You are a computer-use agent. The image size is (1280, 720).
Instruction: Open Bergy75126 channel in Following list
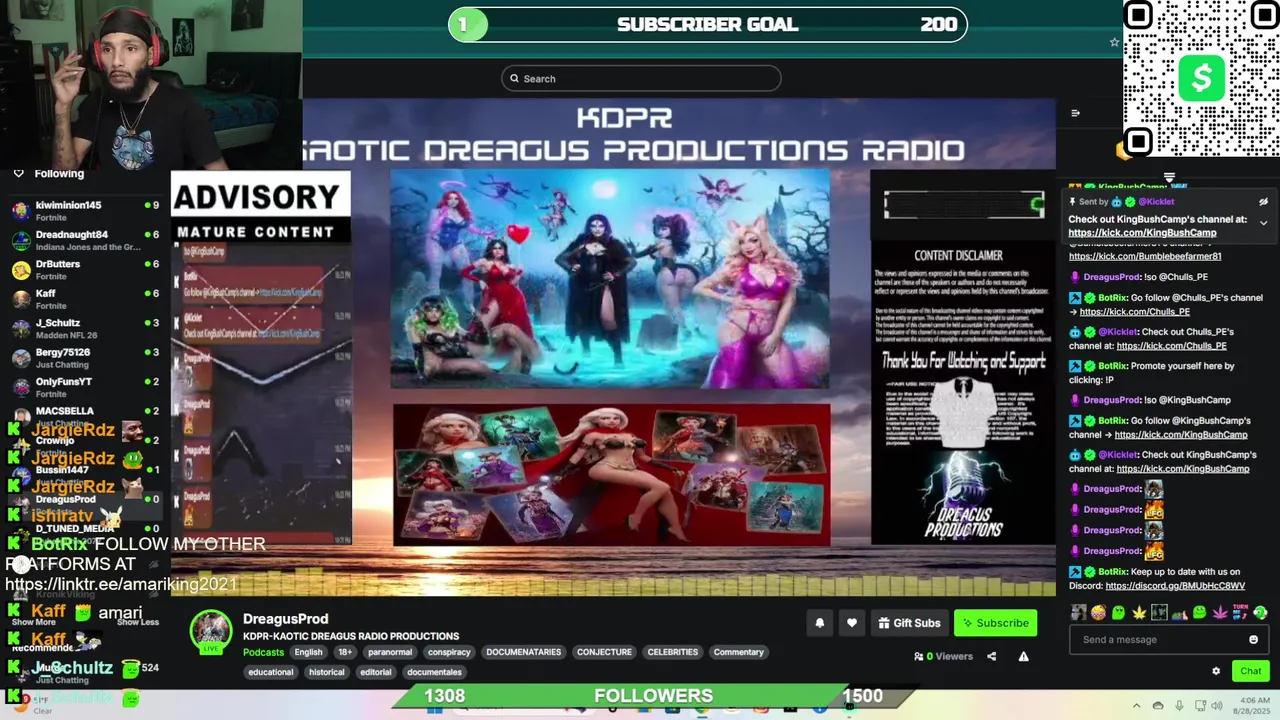pyautogui.click(x=85, y=358)
